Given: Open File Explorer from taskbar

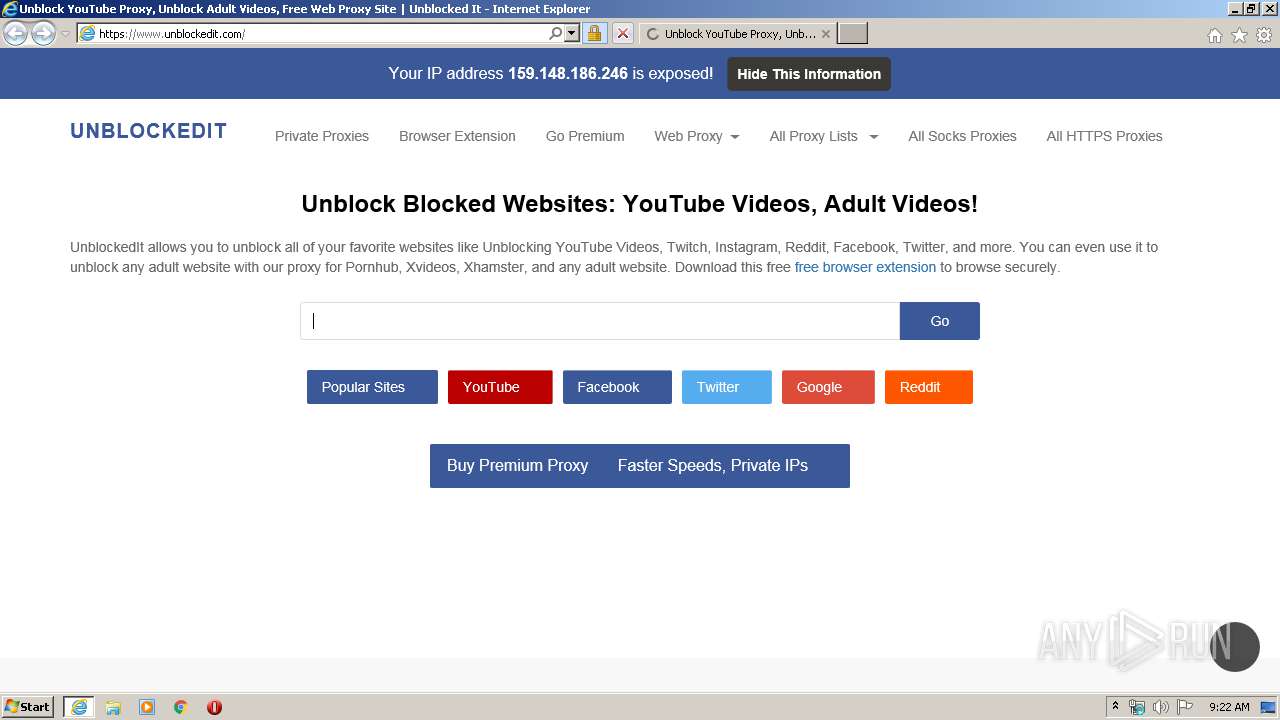Looking at the screenshot, I should 113,707.
